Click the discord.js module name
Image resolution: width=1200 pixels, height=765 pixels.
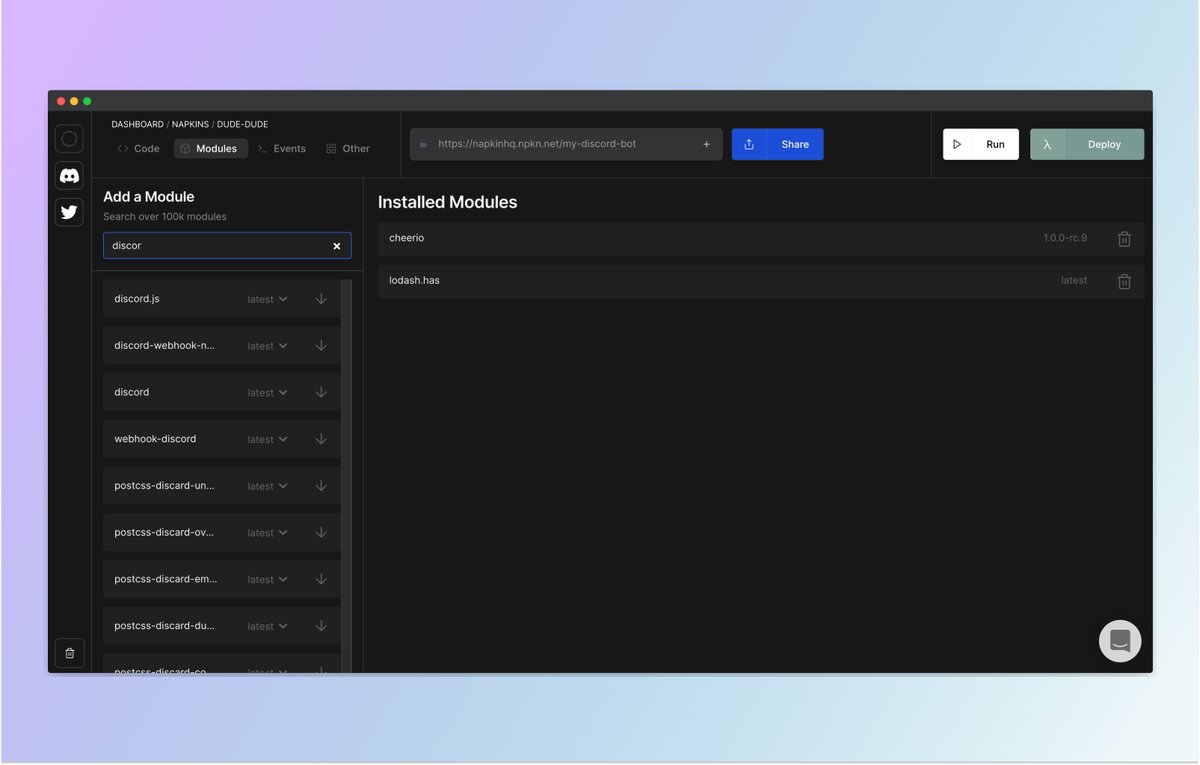click(x=137, y=299)
